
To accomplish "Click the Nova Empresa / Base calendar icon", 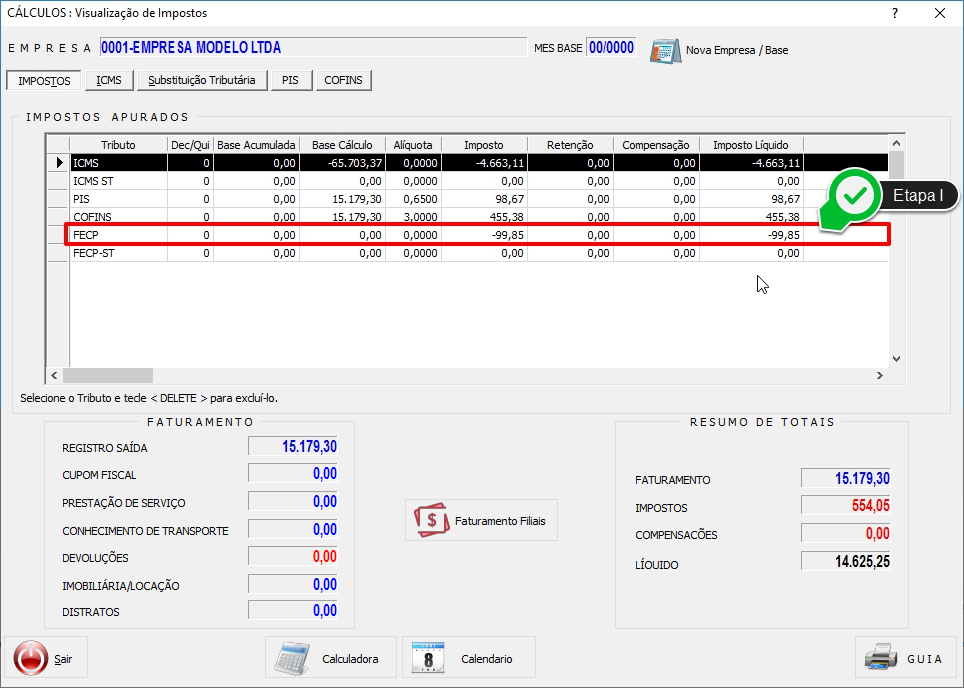I will (x=665, y=49).
